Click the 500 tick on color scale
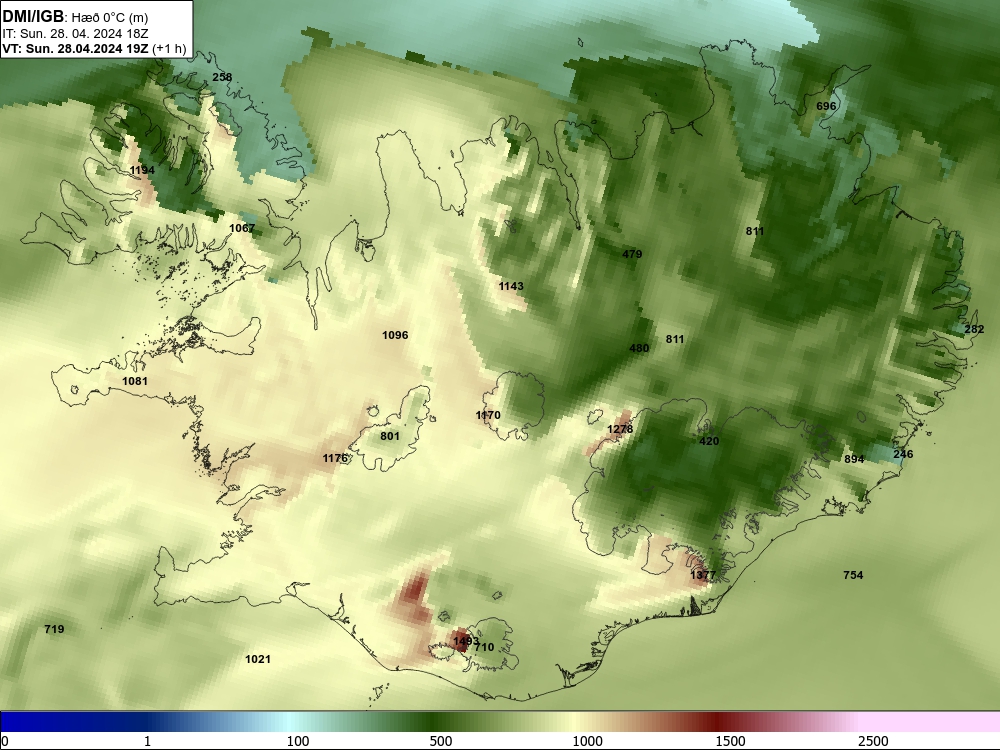 click(x=441, y=741)
